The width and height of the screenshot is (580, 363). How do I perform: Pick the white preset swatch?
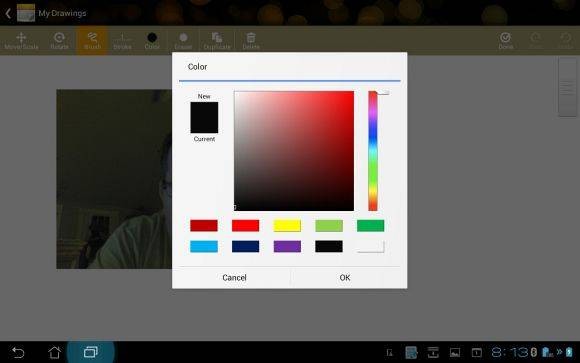pos(370,246)
